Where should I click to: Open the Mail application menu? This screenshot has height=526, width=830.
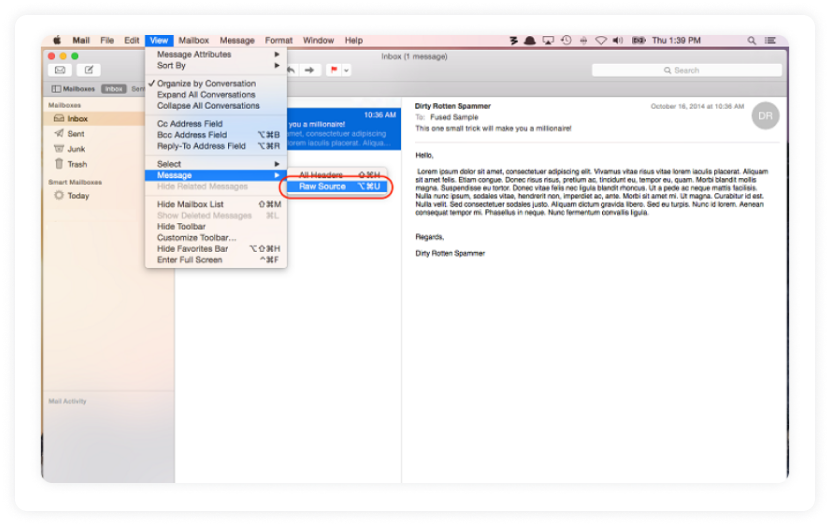click(81, 40)
